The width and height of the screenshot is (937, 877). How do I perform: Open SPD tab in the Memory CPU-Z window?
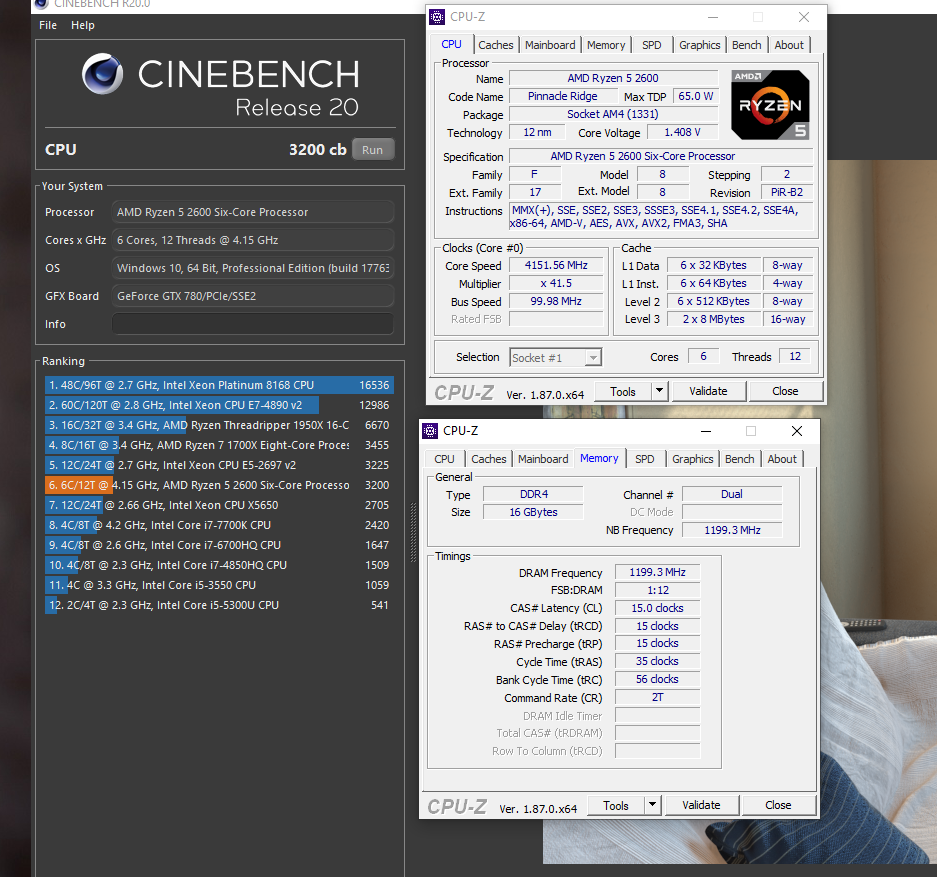coord(644,459)
